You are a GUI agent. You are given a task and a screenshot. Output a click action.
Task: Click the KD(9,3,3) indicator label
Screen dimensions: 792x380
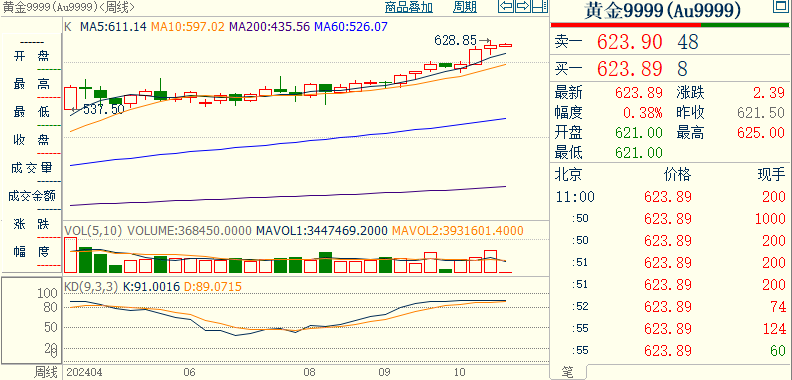click(90, 287)
